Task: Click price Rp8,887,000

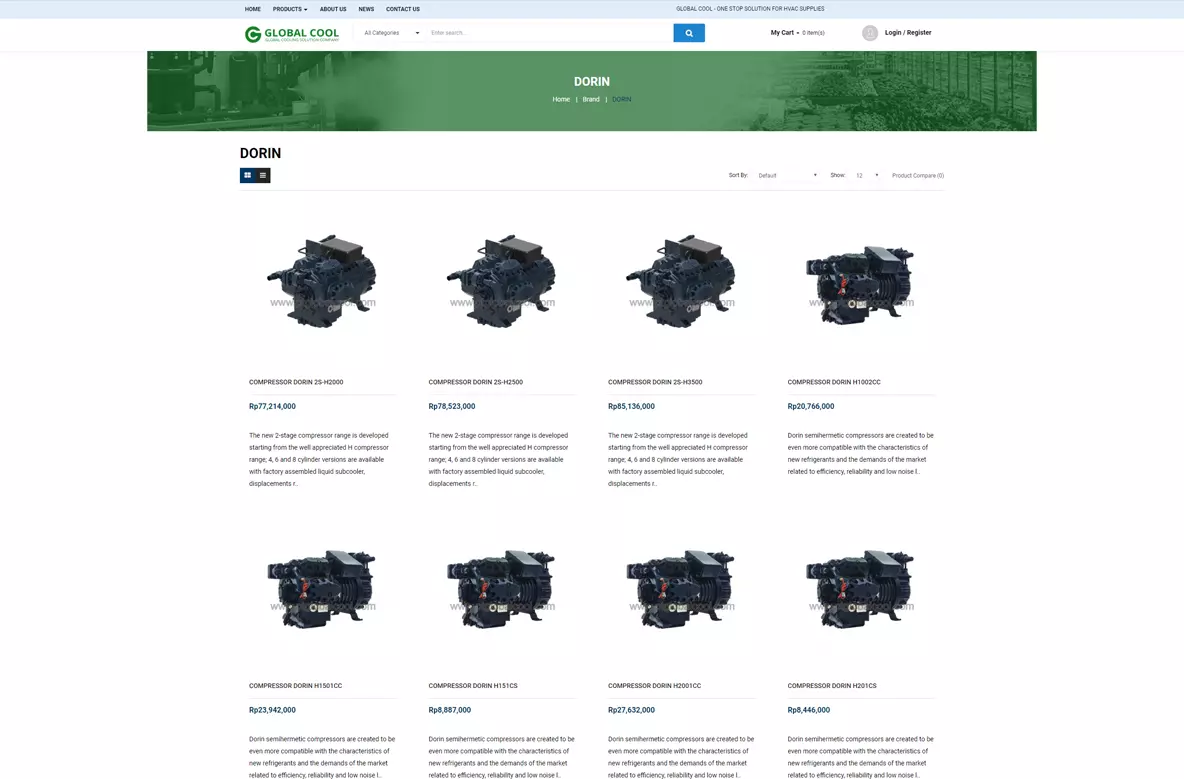Action: pos(450,710)
